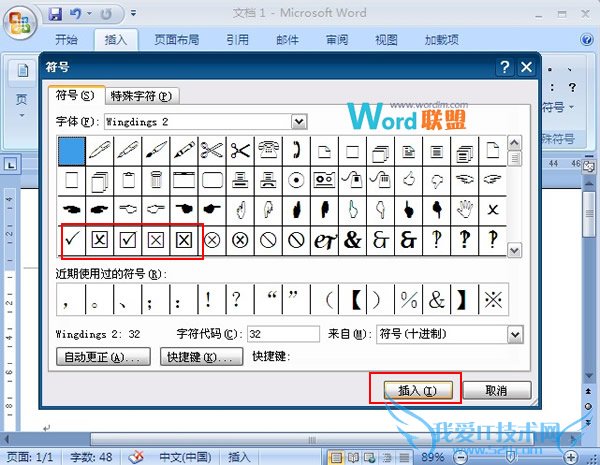Select the trash can symbol

(156, 180)
